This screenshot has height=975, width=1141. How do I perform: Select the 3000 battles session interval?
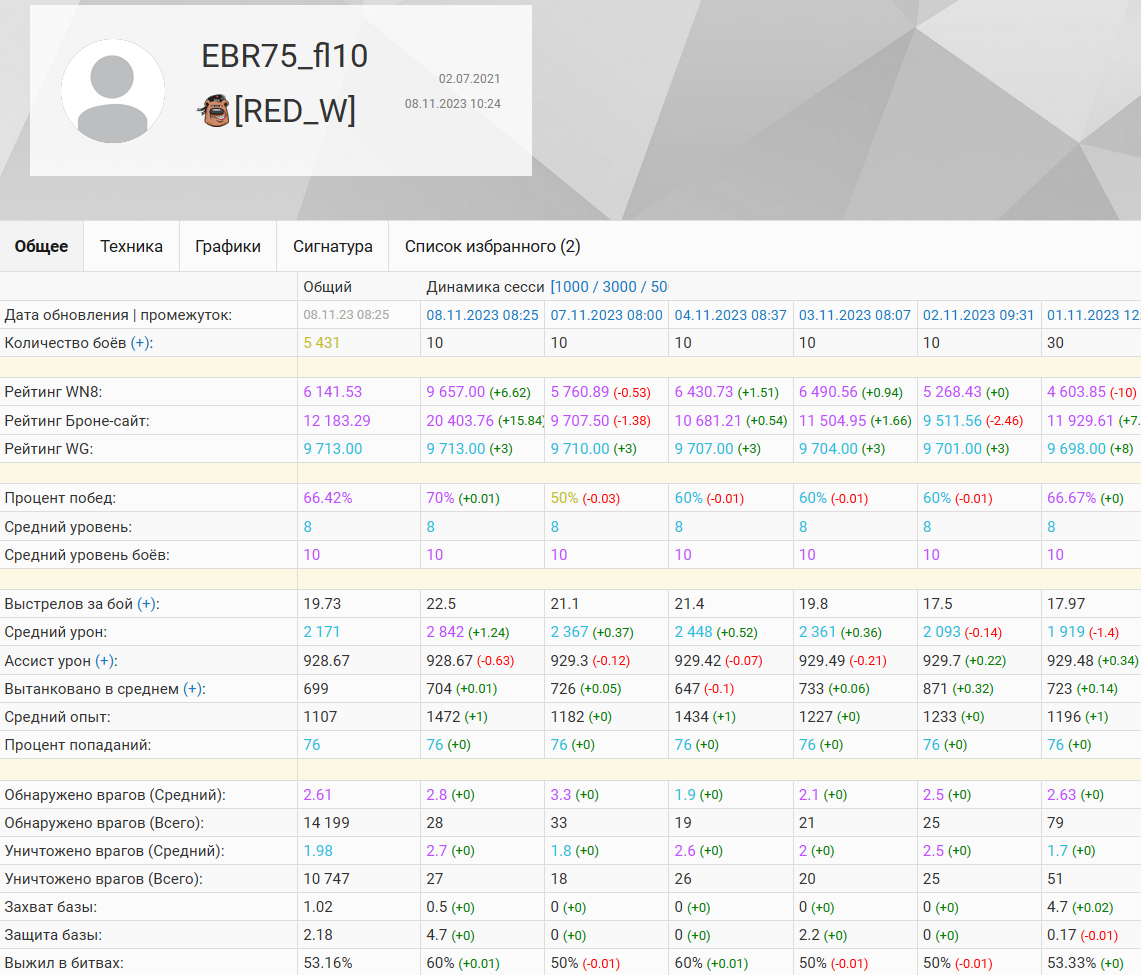point(620,287)
